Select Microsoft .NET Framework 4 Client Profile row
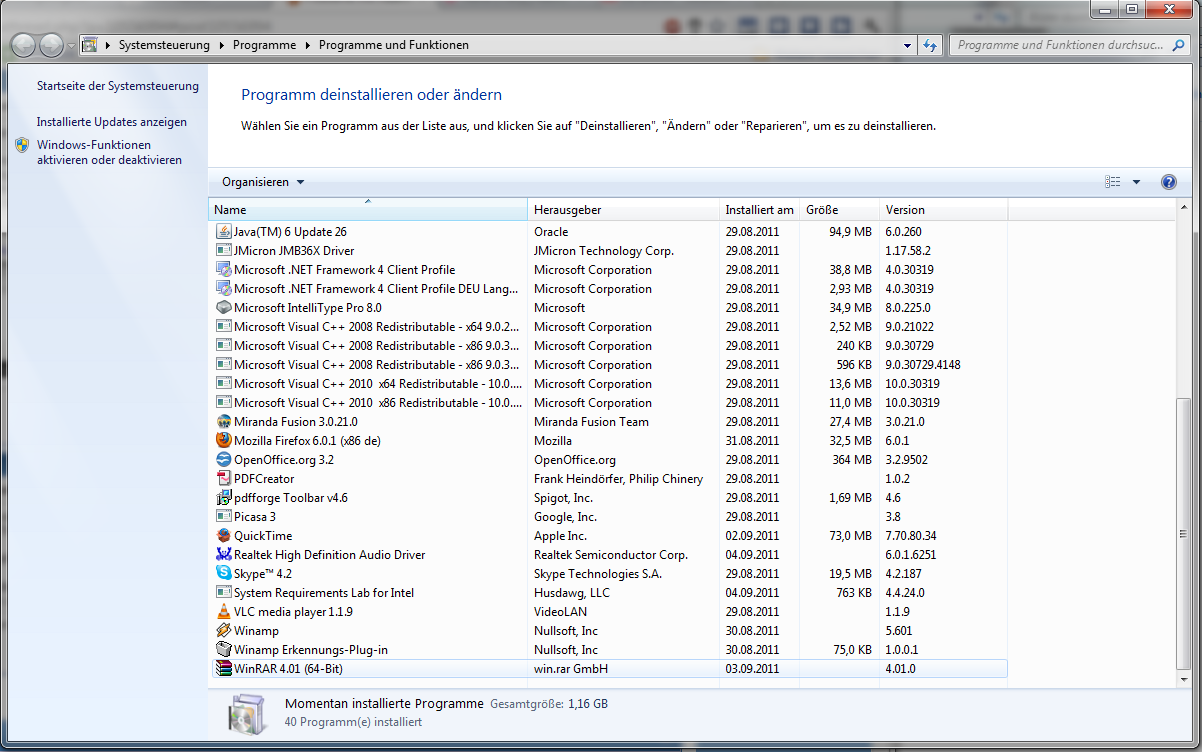Viewport: 1202px width, 752px height. coord(608,269)
